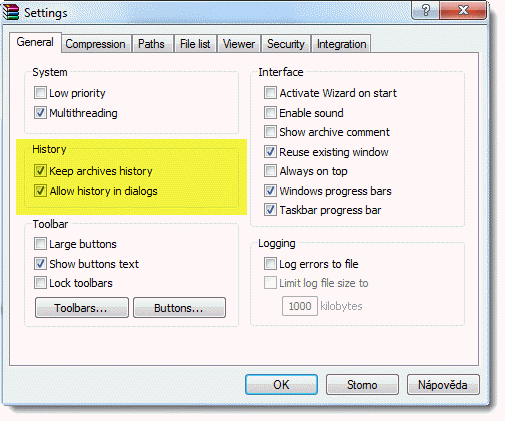Open the Toolbars... dialog button
Image resolution: width=505 pixels, height=421 pixels.
pyautogui.click(x=82, y=308)
